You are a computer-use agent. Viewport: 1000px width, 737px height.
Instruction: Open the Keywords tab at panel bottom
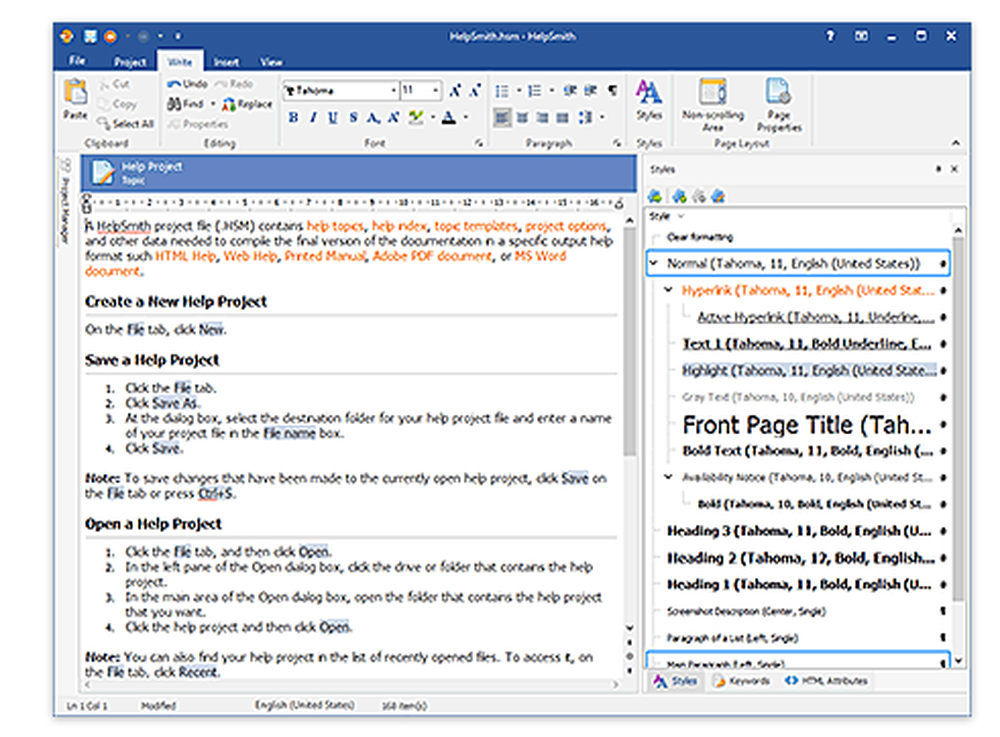[742, 681]
